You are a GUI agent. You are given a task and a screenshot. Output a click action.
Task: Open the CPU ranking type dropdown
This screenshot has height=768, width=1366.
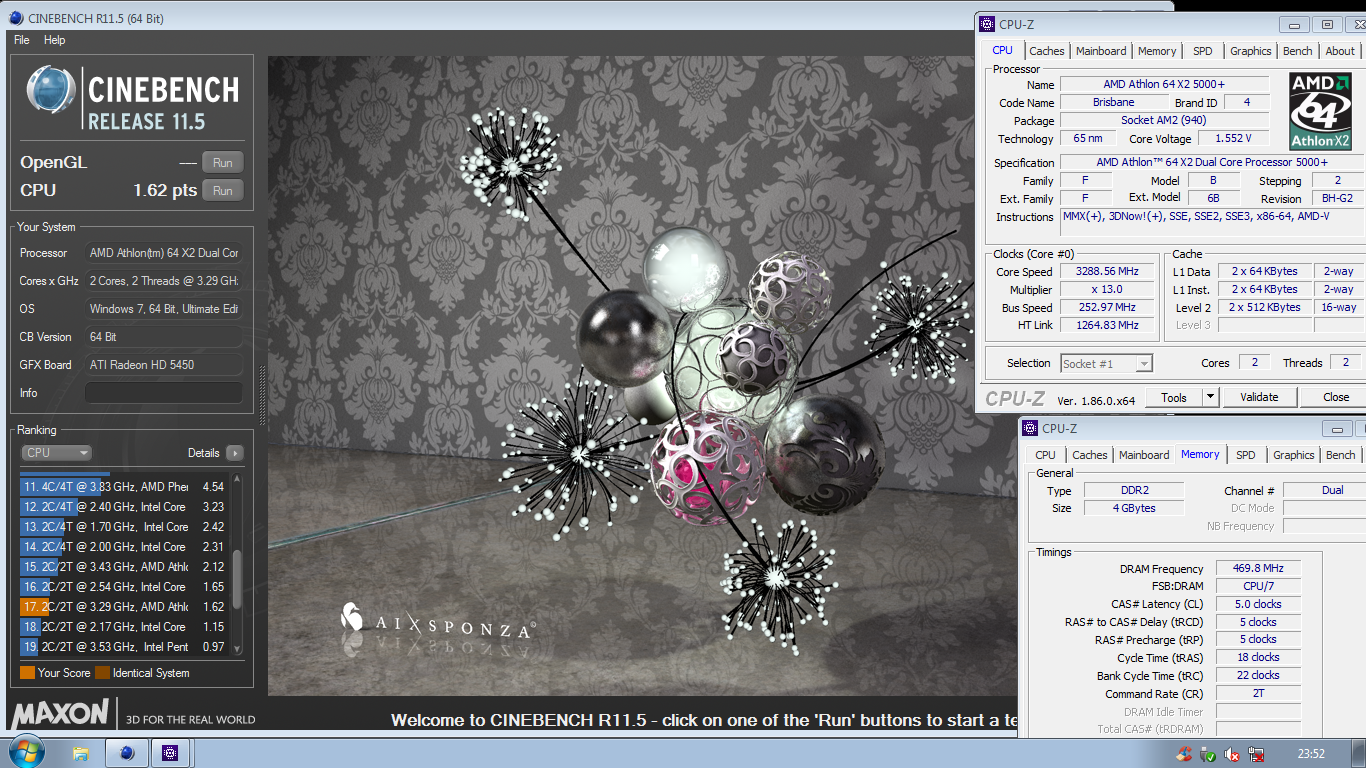56,453
